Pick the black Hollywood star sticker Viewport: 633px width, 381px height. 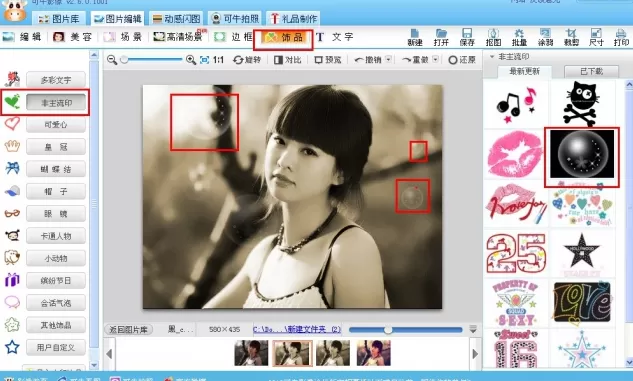(x=581, y=251)
